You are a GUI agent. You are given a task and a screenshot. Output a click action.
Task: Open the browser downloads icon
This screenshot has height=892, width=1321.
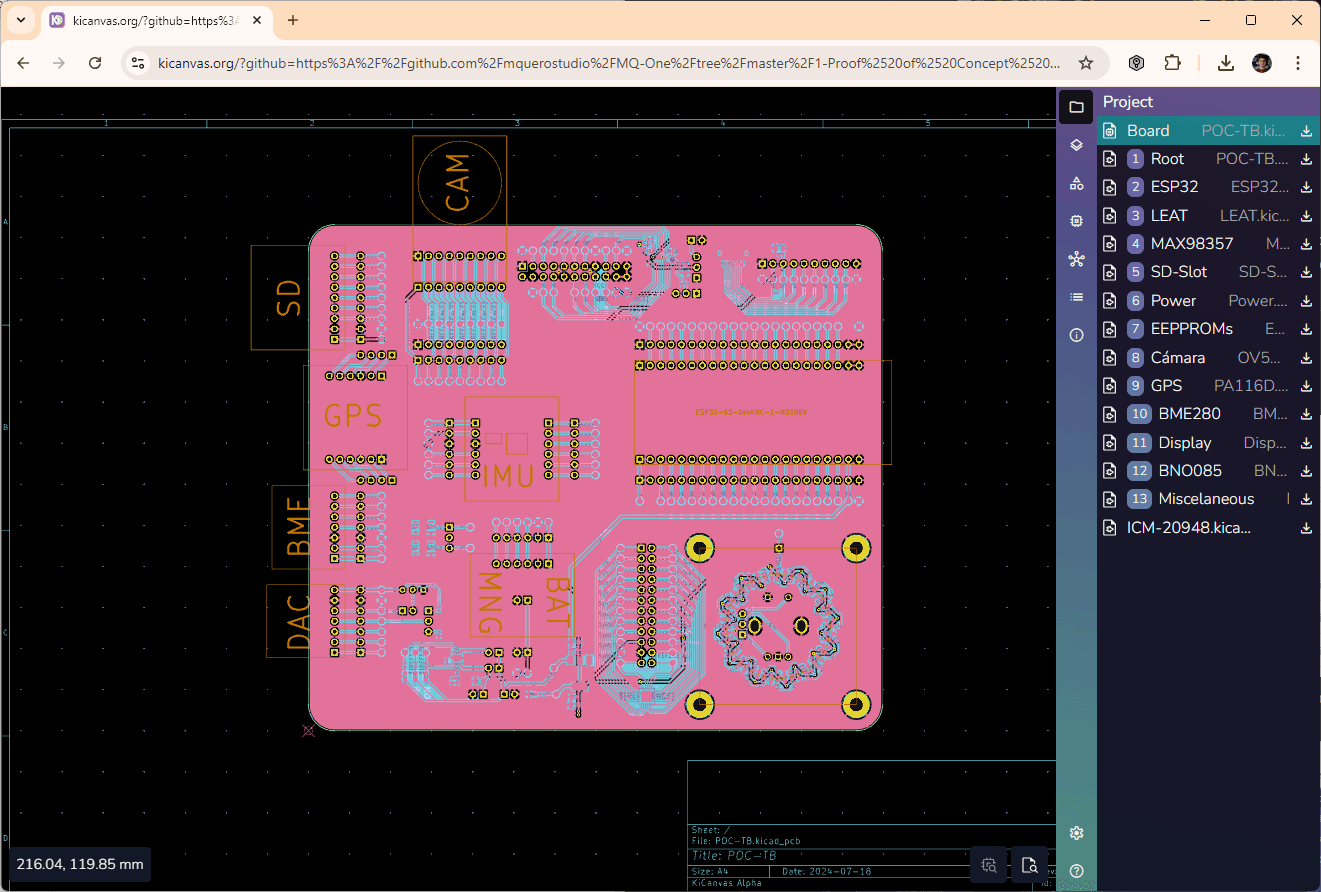(1226, 63)
